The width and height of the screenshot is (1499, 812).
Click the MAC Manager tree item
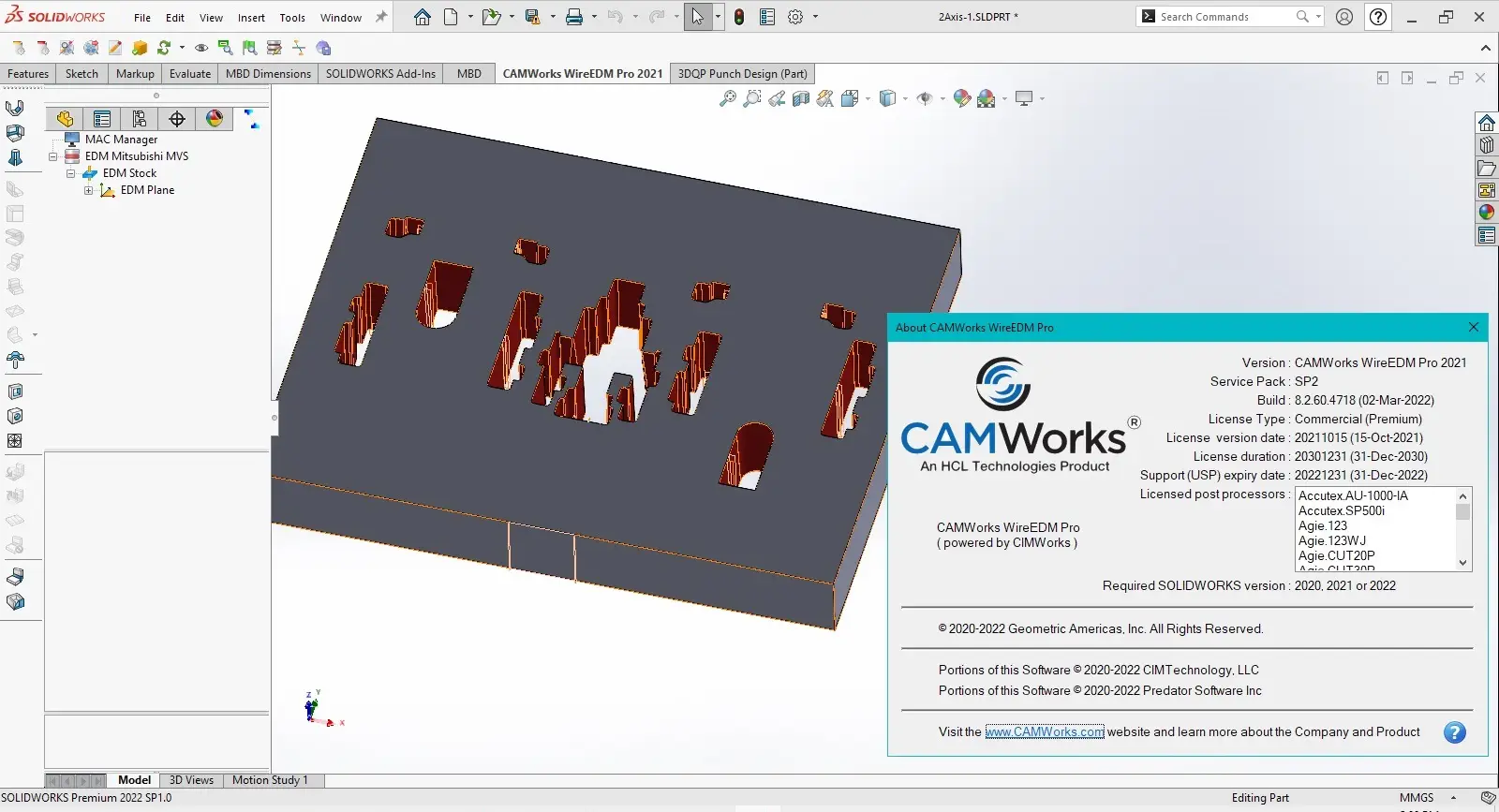(121, 140)
